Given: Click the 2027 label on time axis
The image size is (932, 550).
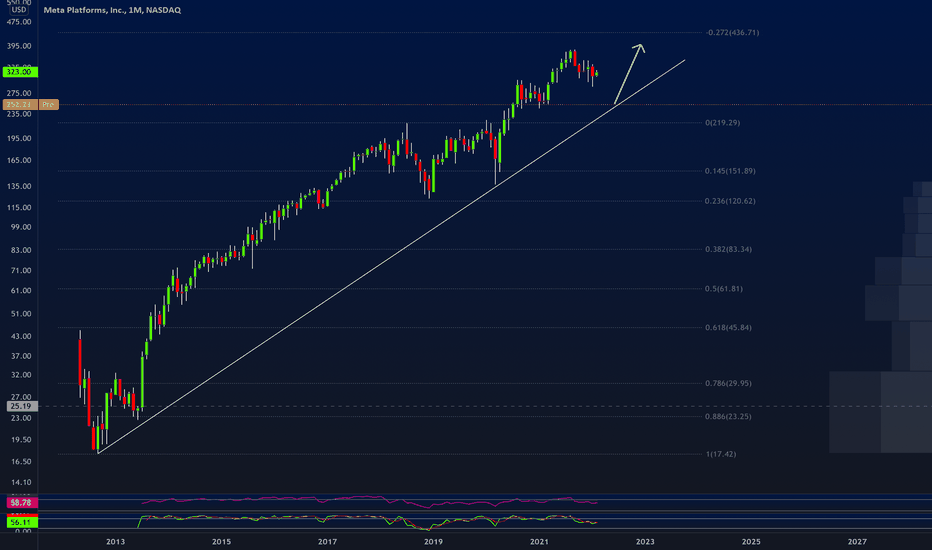Looking at the screenshot, I should pyautogui.click(x=857, y=542).
